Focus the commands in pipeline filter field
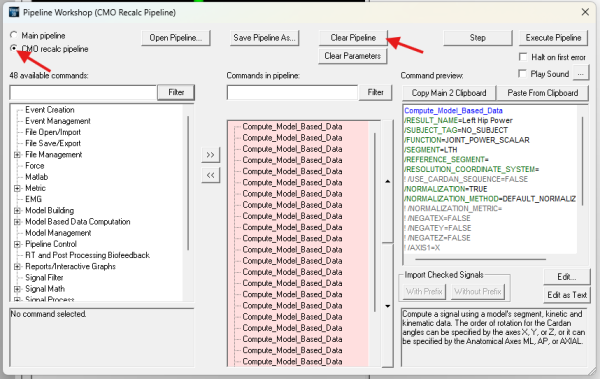The width and height of the screenshot is (600, 379). click(x=292, y=93)
